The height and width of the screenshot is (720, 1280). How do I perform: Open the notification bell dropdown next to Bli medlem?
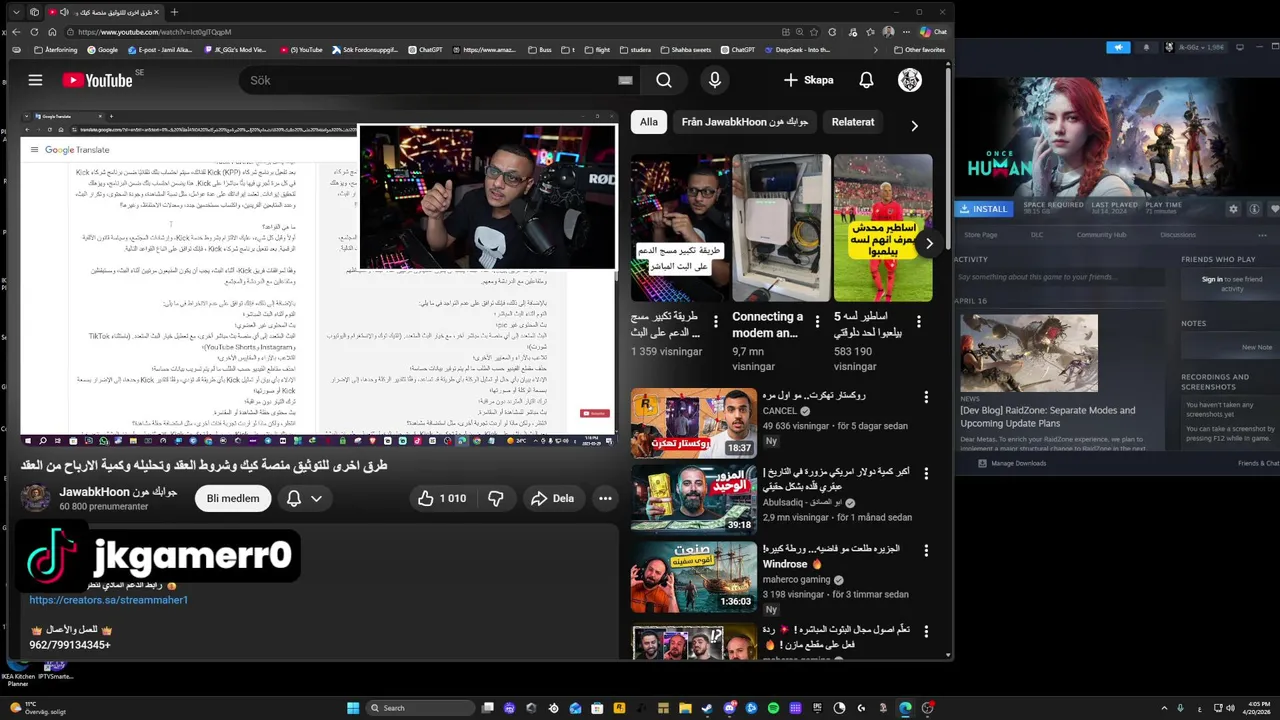(305, 498)
